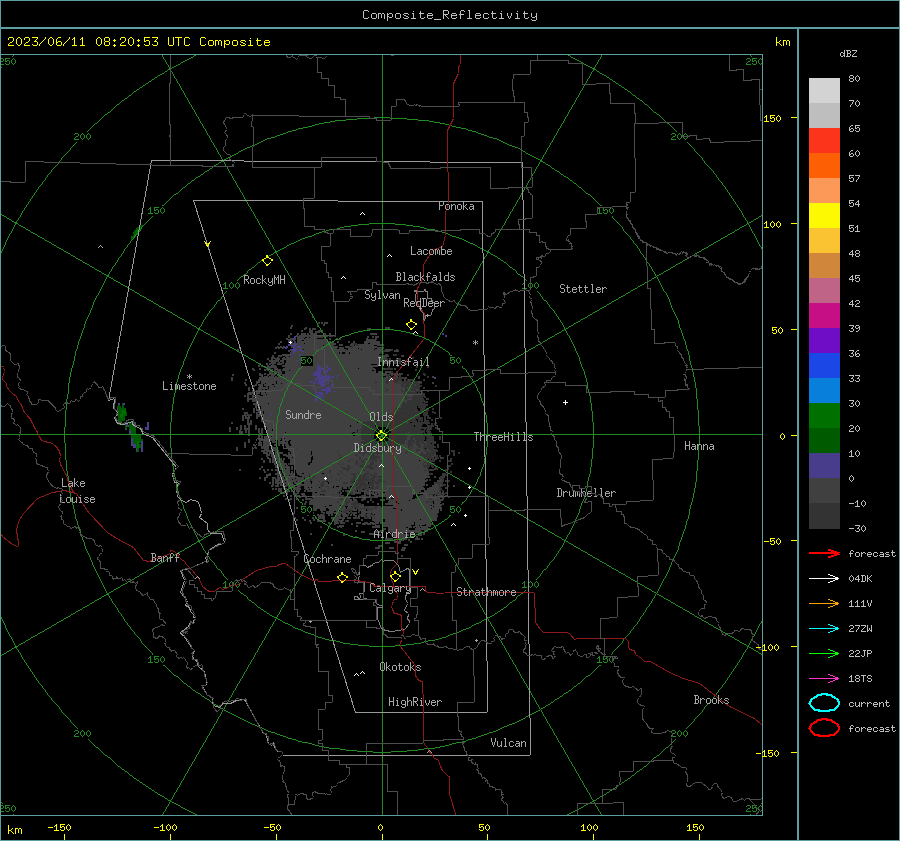Click the Strathmore town label
The height and width of the screenshot is (841, 900).
tap(486, 592)
